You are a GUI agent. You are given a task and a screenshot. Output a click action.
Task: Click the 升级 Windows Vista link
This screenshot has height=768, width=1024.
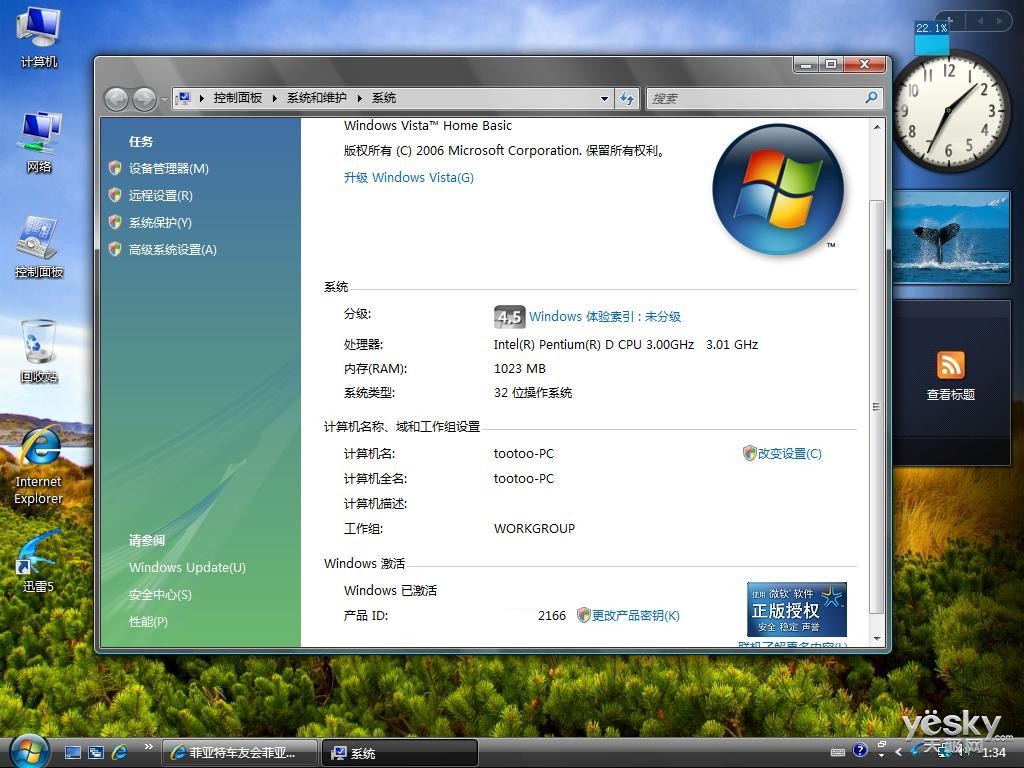408,177
